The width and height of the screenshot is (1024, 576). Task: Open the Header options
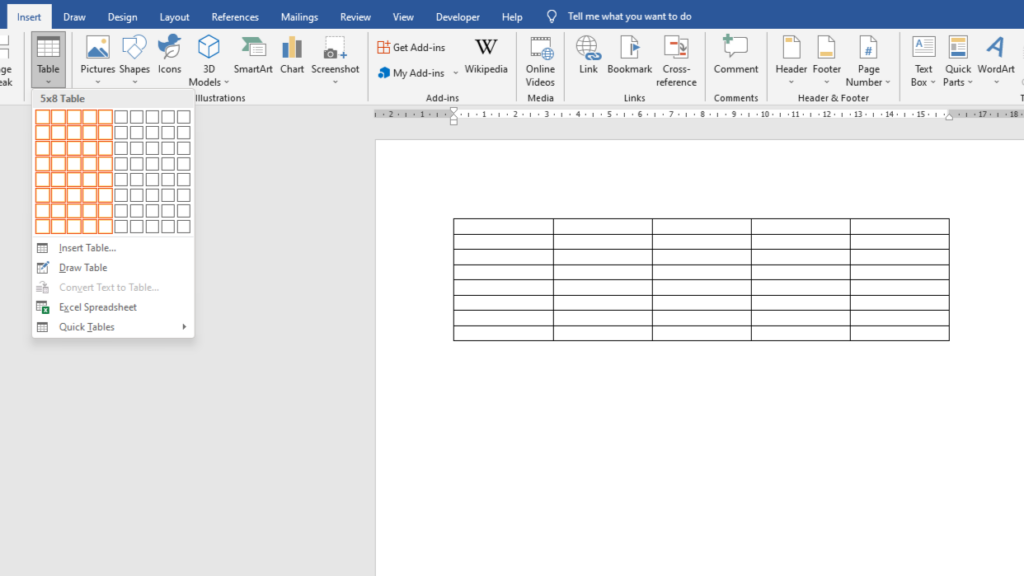[x=791, y=60]
